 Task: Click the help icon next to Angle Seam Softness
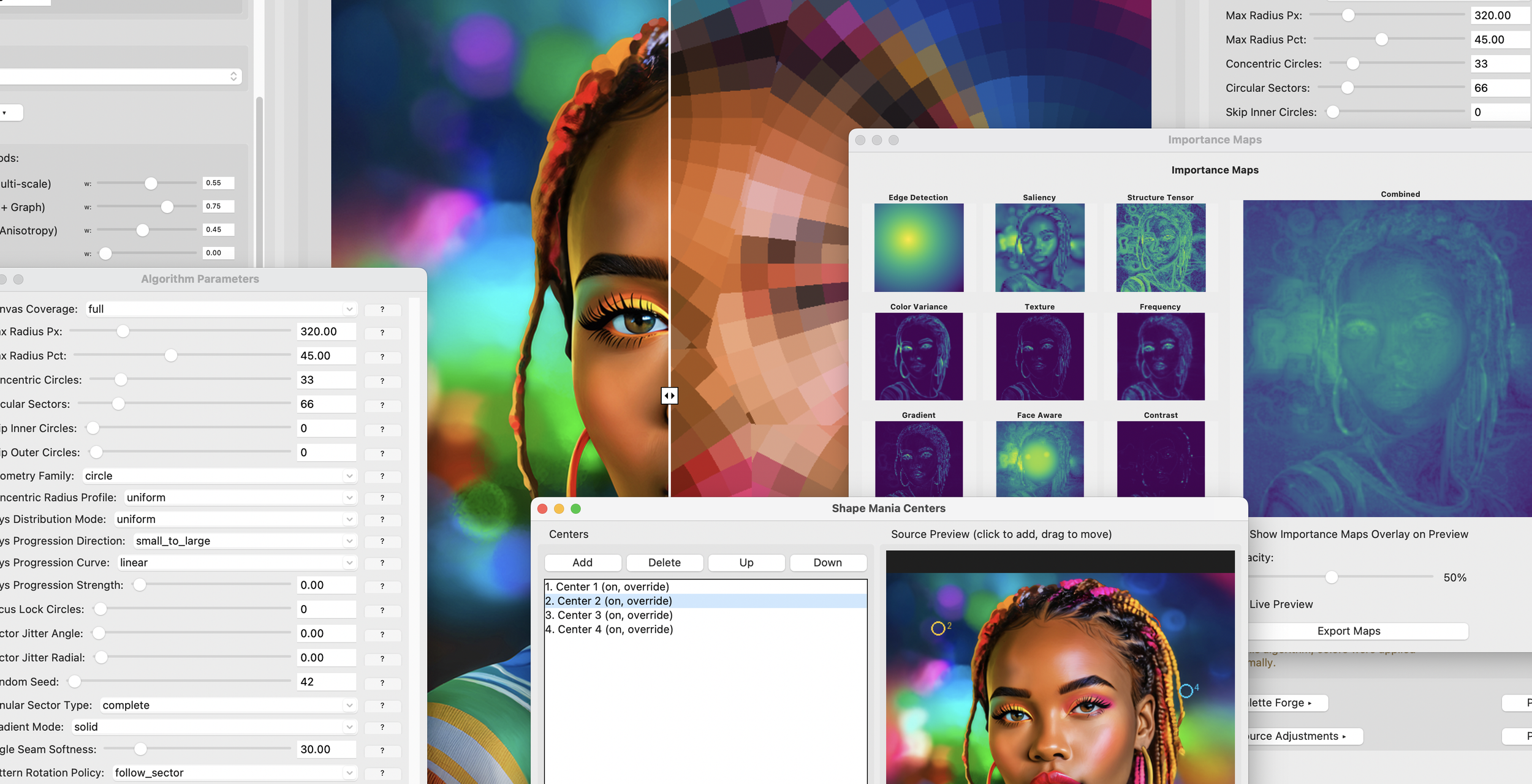coord(382,750)
